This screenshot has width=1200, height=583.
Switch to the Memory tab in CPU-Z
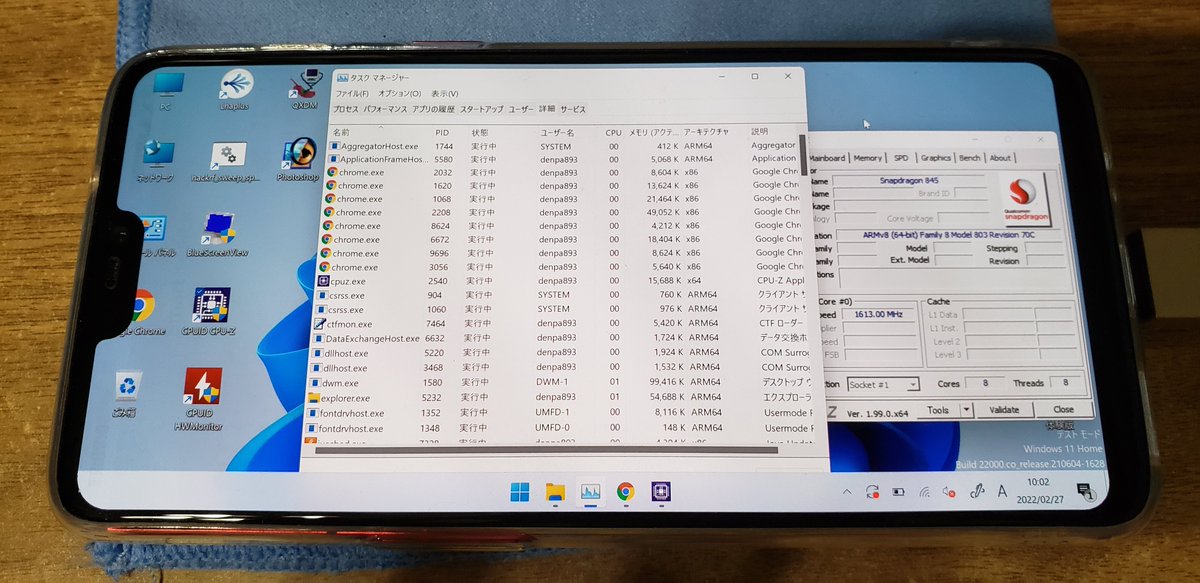tap(867, 158)
